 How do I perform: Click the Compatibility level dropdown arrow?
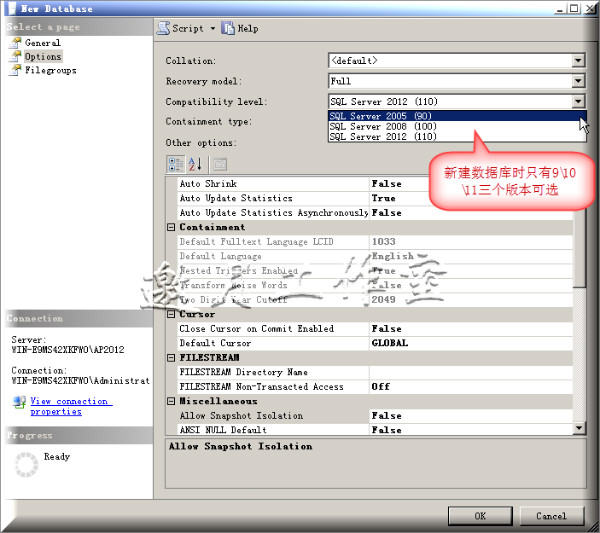(578, 101)
